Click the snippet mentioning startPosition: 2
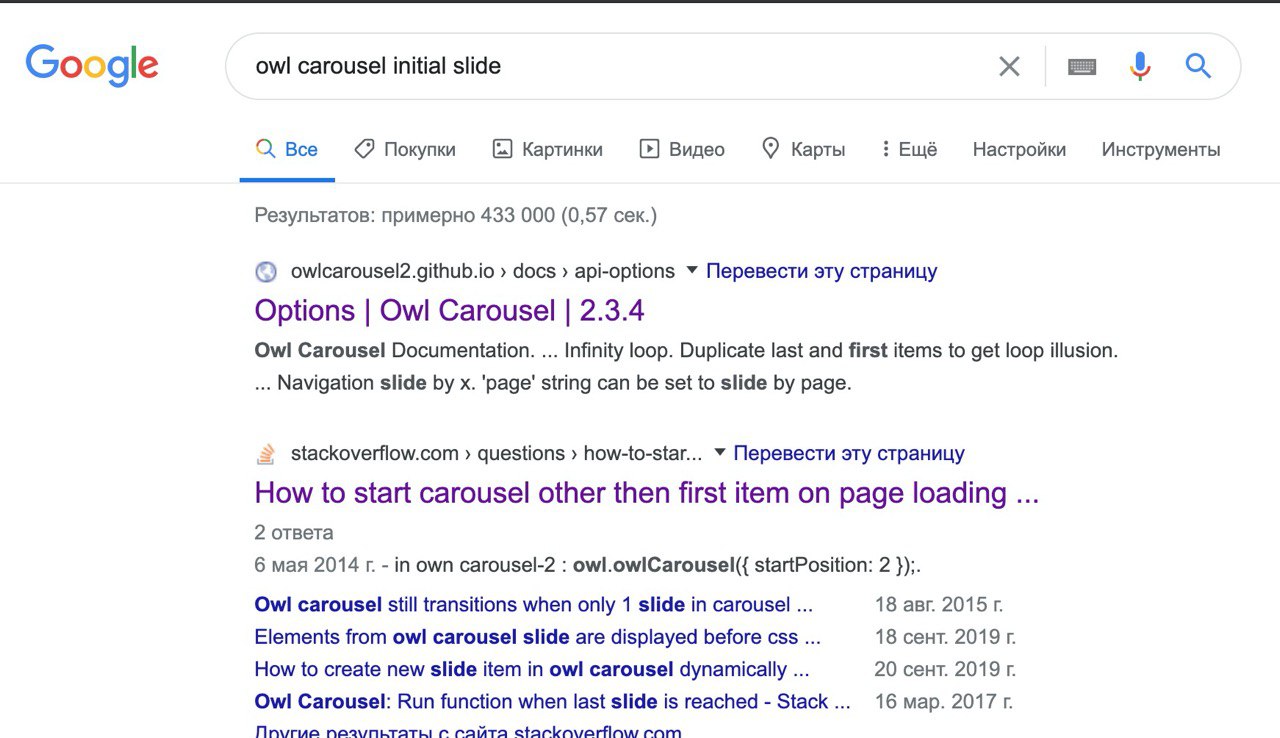Screen dimensions: 1280x738 [587, 565]
